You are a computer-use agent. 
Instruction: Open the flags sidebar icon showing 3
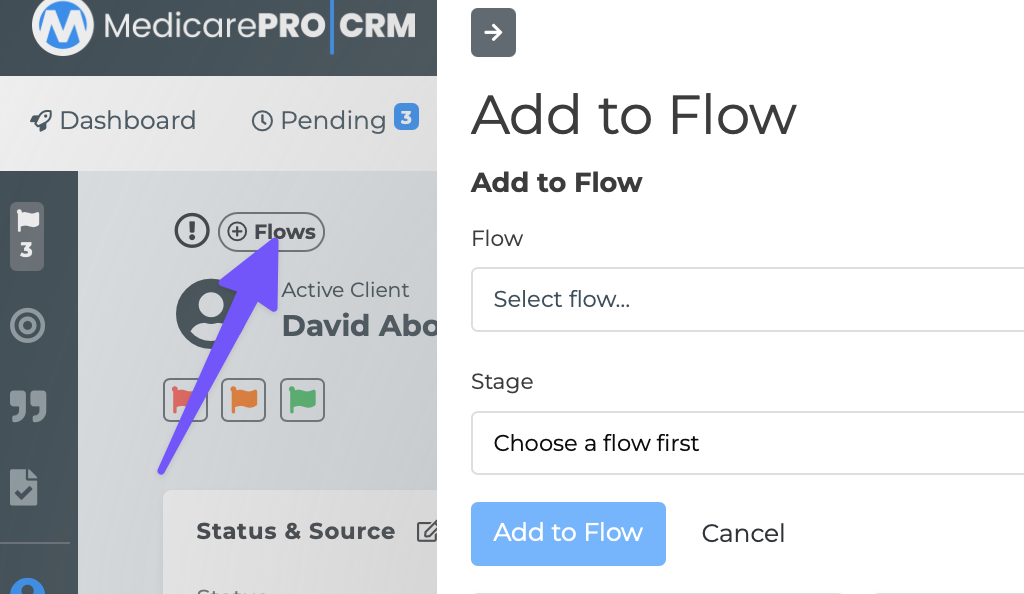click(x=27, y=235)
